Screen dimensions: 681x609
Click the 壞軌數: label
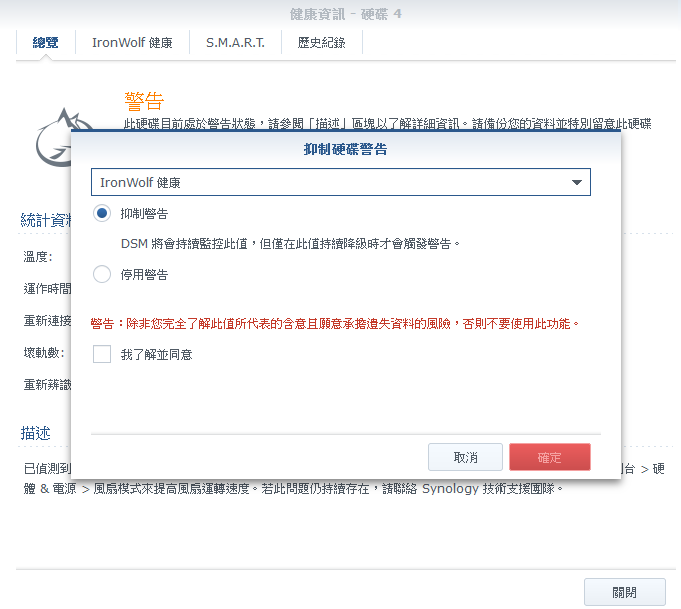pyautogui.click(x=44, y=352)
